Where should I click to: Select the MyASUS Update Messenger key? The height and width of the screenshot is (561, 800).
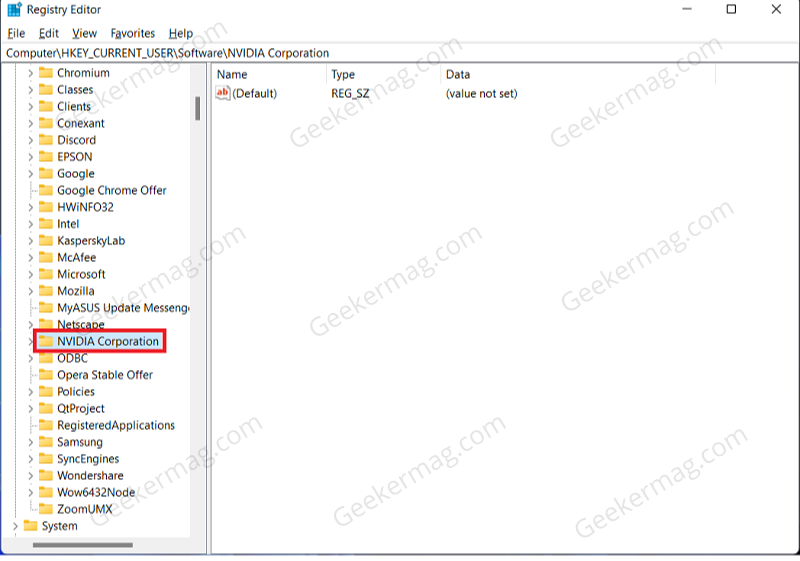coord(123,308)
